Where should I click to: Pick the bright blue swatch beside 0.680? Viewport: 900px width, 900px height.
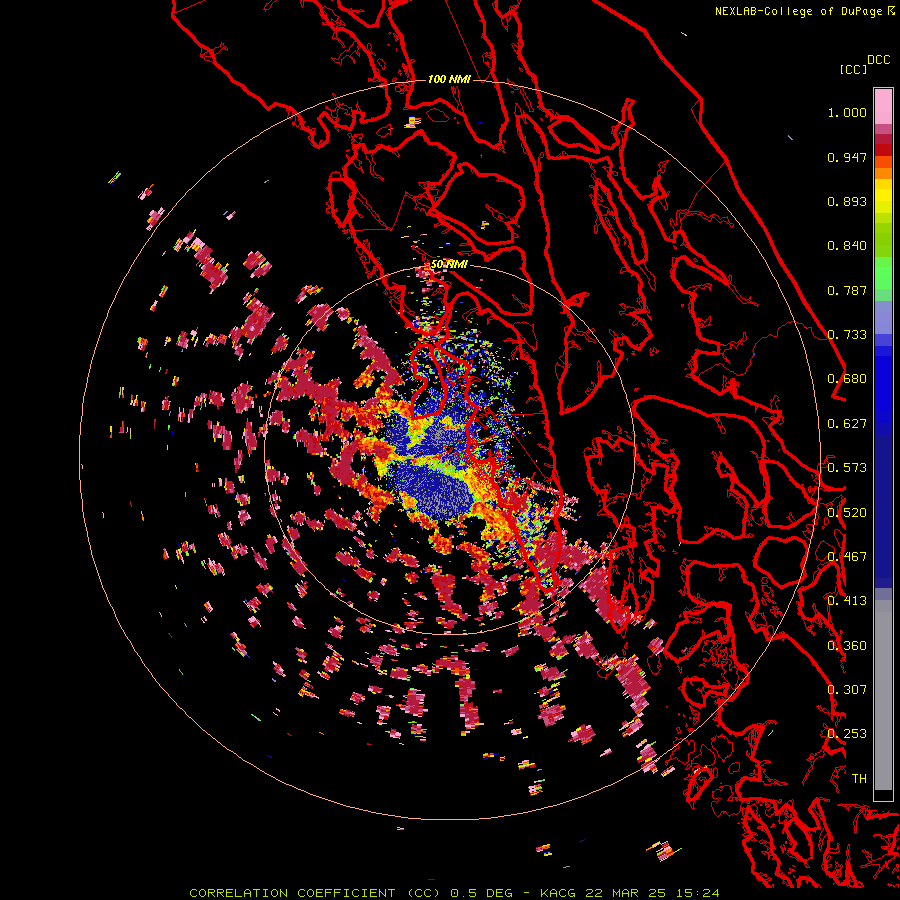(883, 382)
